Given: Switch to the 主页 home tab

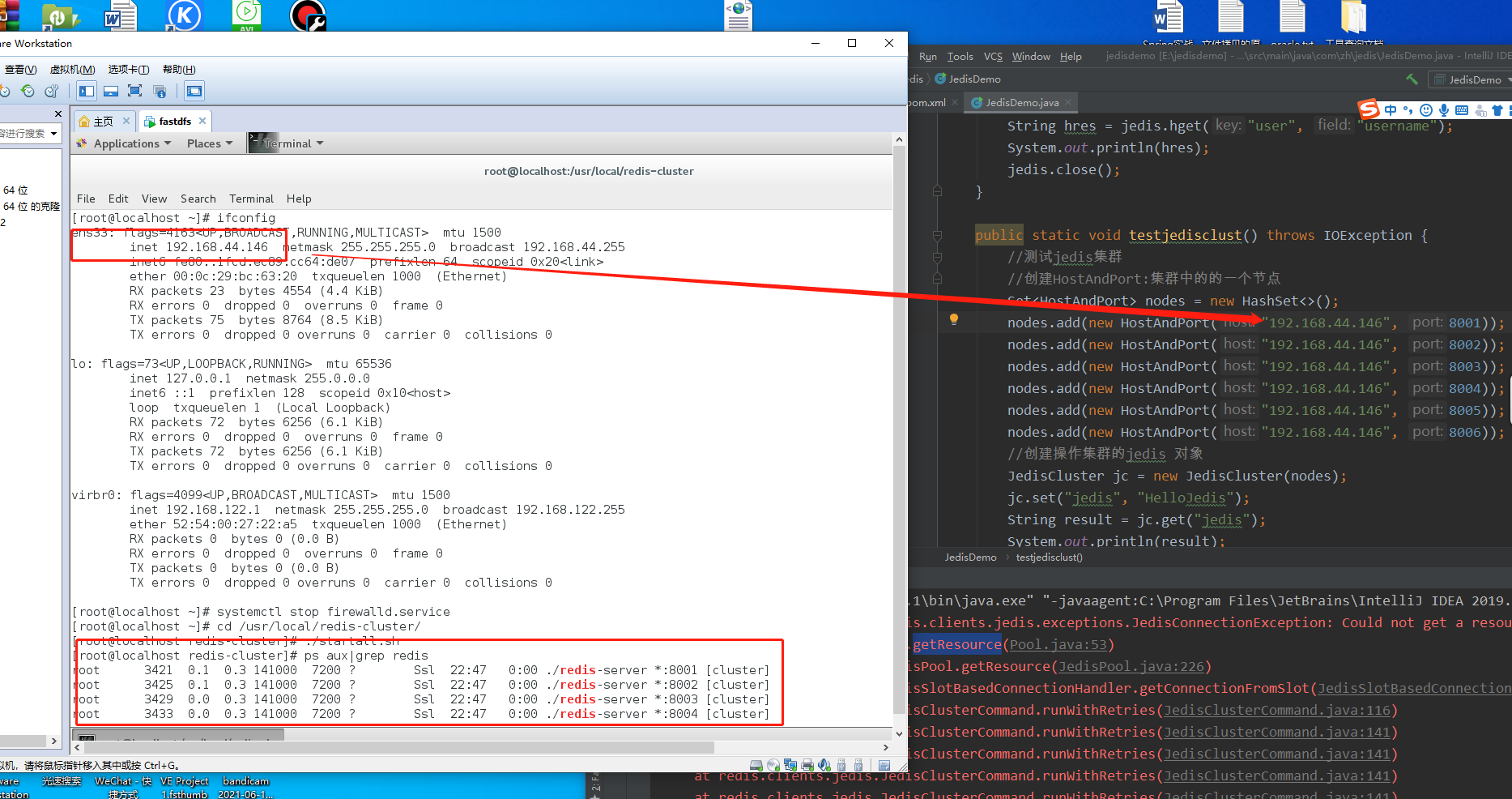Looking at the screenshot, I should click(x=104, y=122).
